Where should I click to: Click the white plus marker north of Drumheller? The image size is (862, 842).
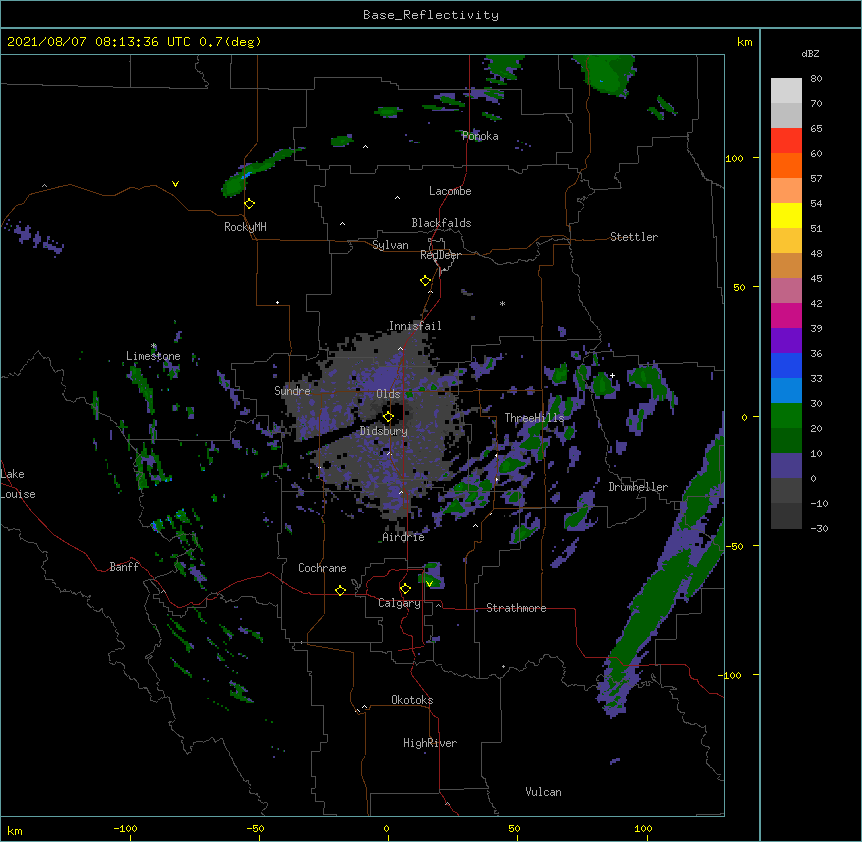pyautogui.click(x=612, y=375)
